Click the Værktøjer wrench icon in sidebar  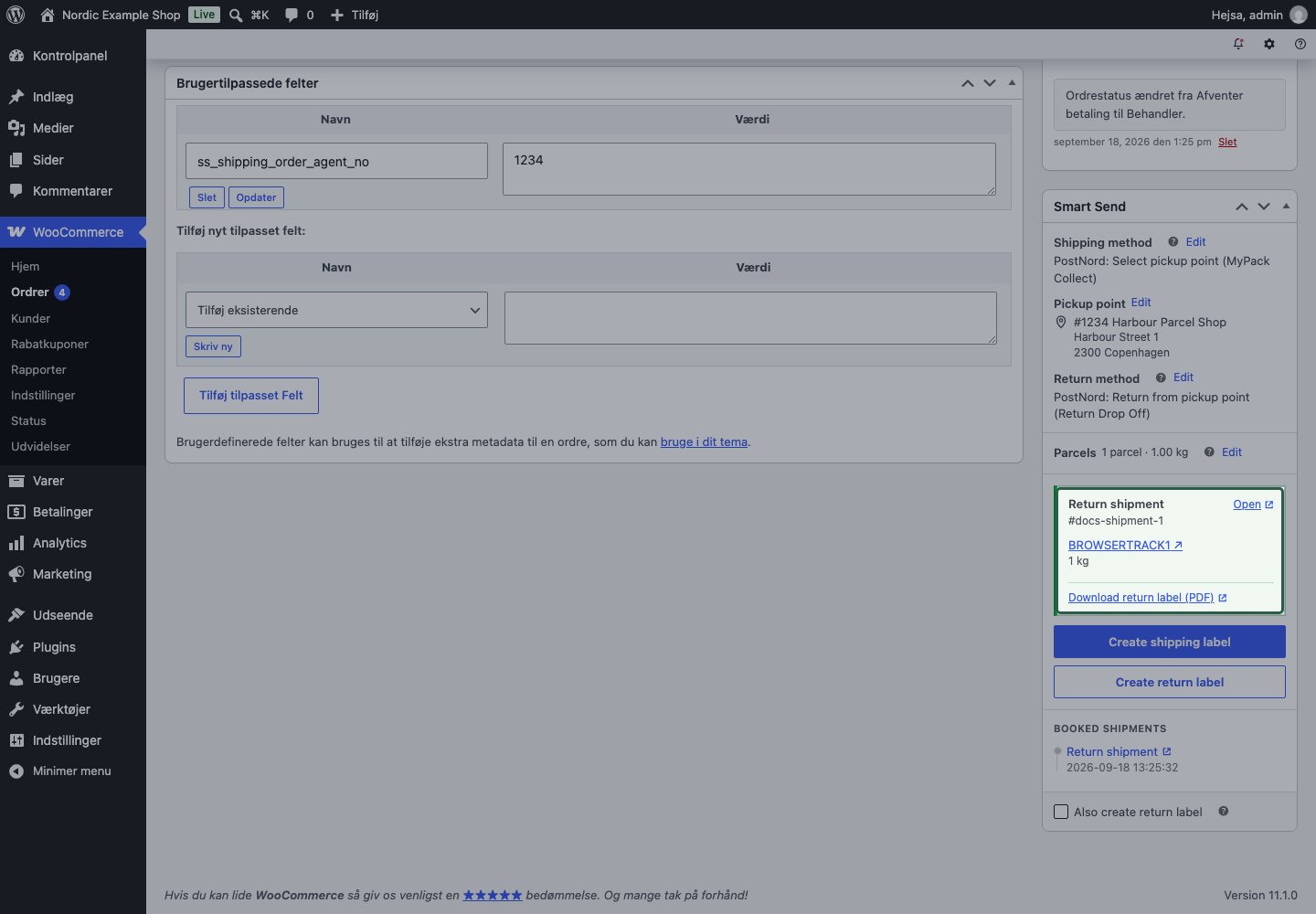tap(16, 709)
